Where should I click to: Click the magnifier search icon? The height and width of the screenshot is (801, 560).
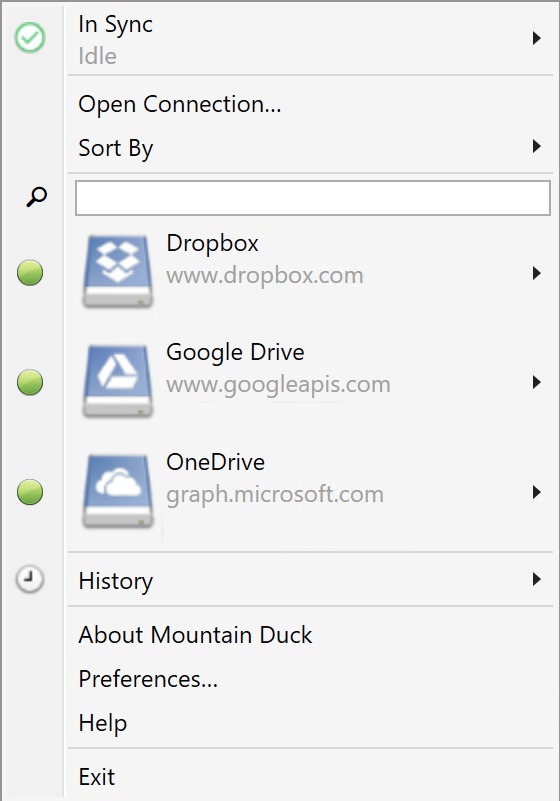[x=36, y=197]
